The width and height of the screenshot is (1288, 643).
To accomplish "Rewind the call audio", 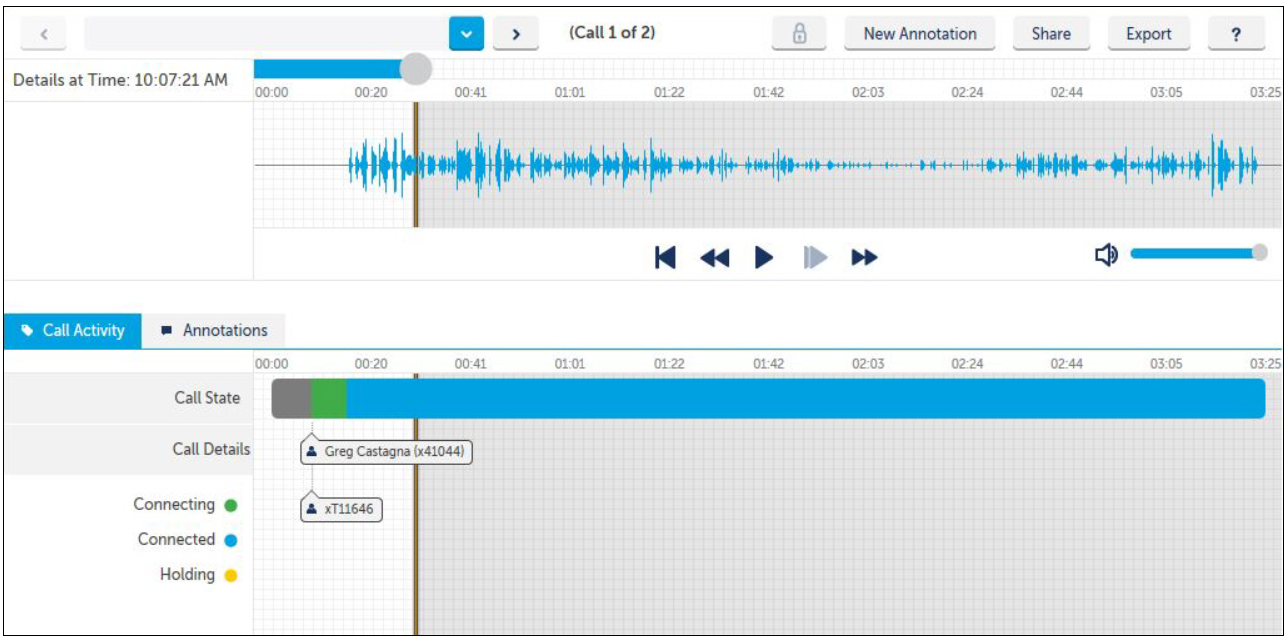I will click(x=714, y=258).
